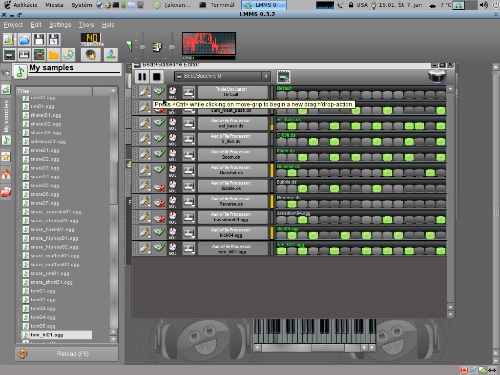
Task: Unmute the bassdrum04.ogg track
Action: click(x=159, y=217)
